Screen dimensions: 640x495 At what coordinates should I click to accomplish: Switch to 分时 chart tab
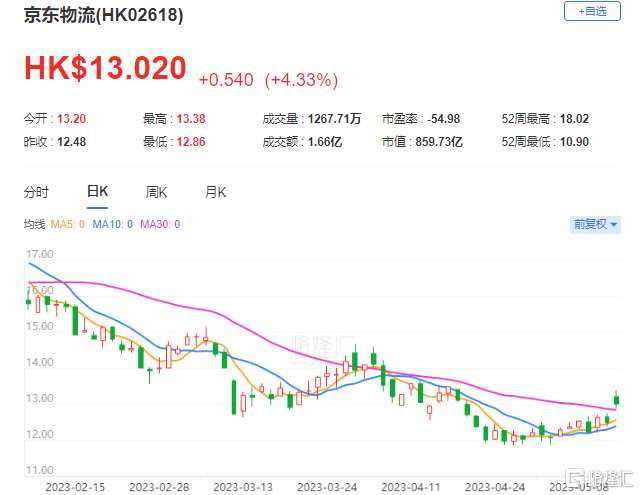pyautogui.click(x=36, y=192)
